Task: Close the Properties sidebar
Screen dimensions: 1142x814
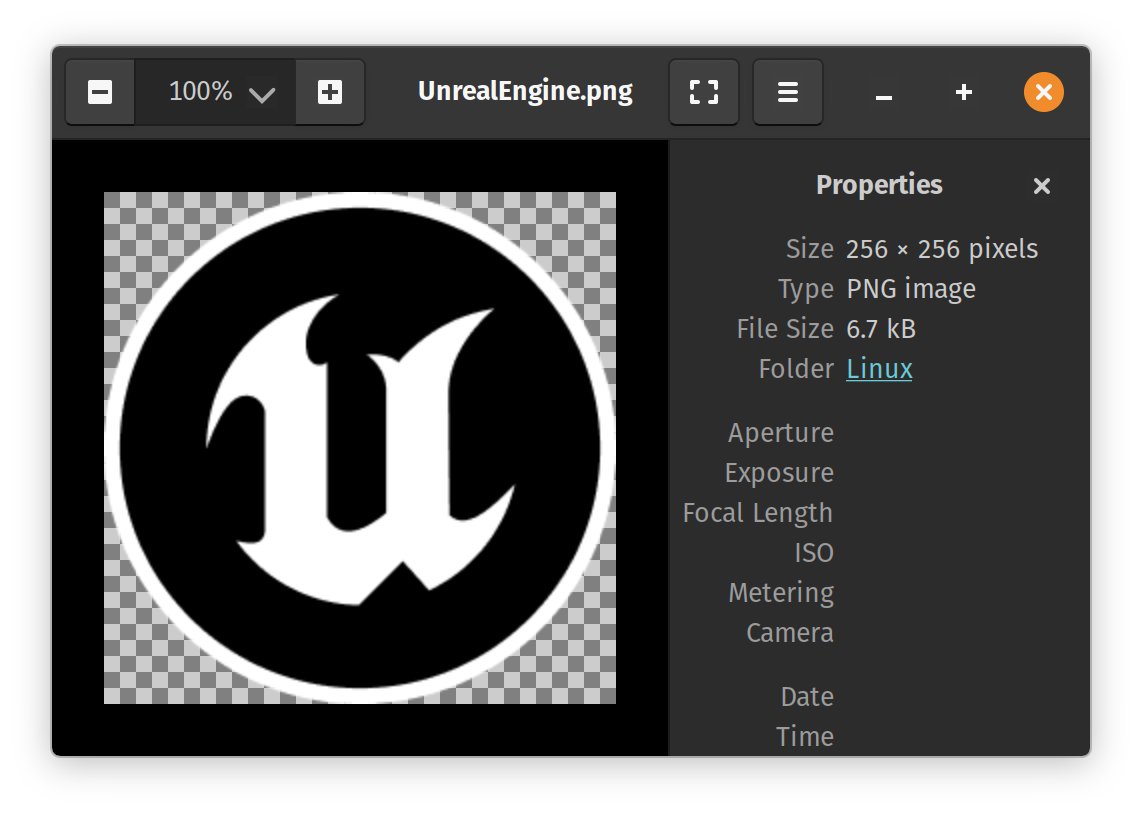Action: (1041, 186)
